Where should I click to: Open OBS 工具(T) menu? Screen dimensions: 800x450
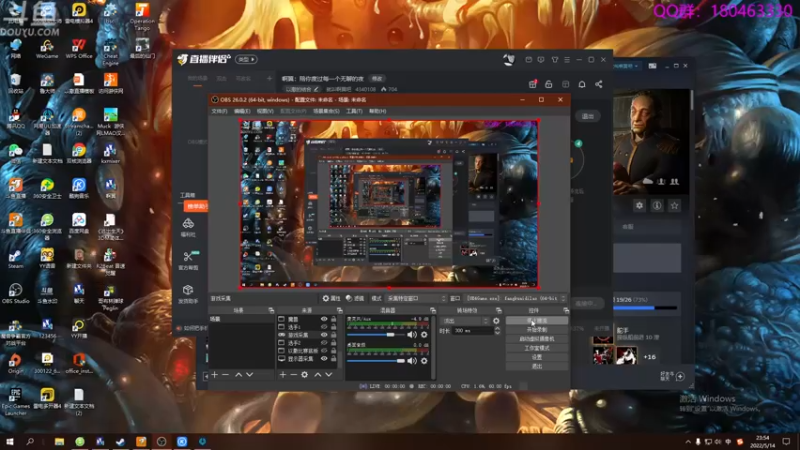354,111
